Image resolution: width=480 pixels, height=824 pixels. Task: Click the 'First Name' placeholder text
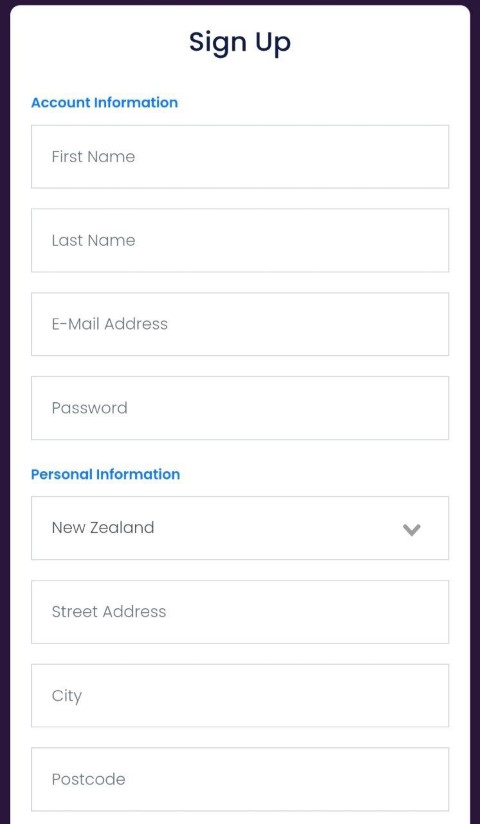(93, 157)
